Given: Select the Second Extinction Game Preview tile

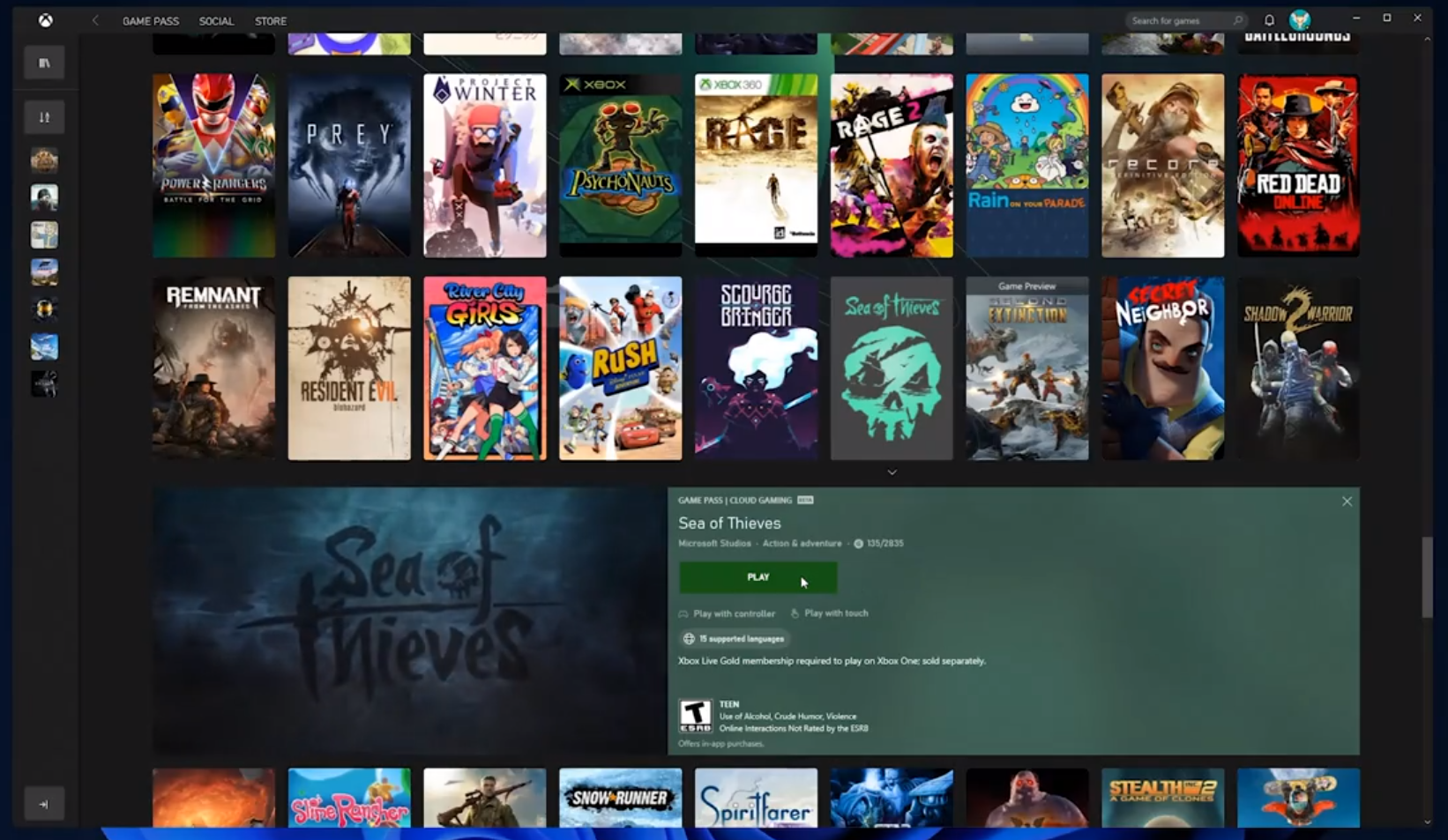Looking at the screenshot, I should (x=1027, y=368).
